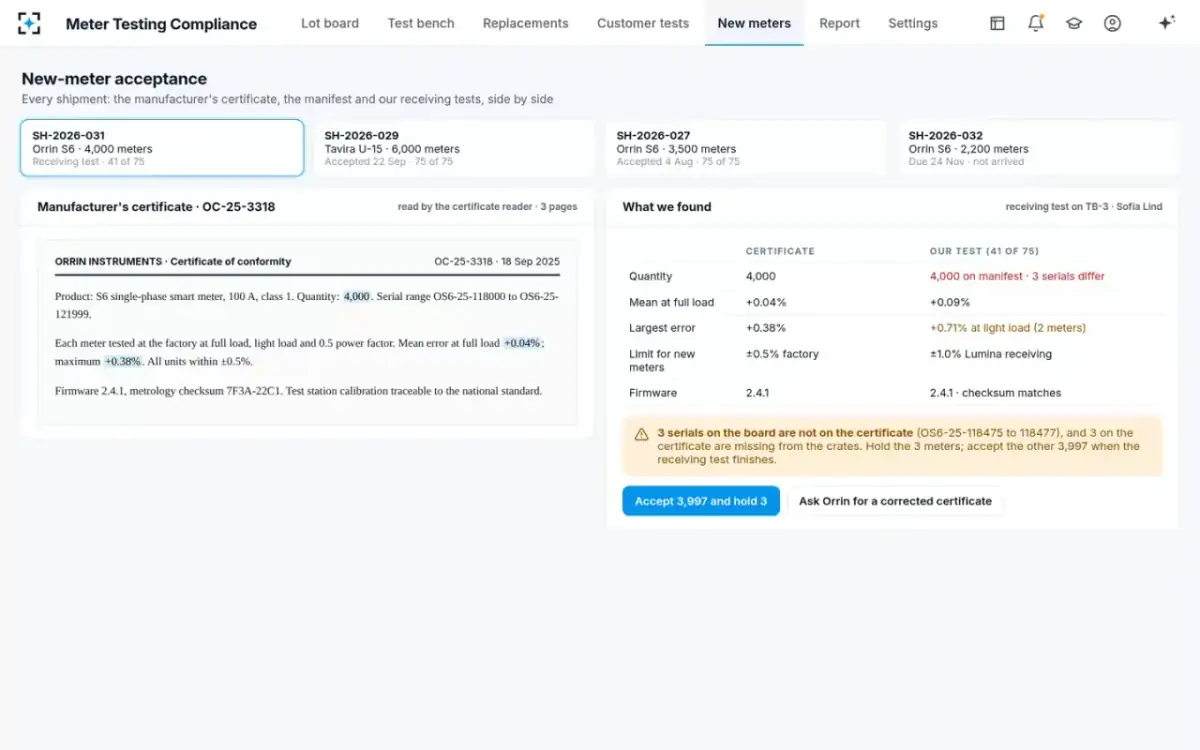
Task: Go to the Lot board tab
Action: pos(330,23)
